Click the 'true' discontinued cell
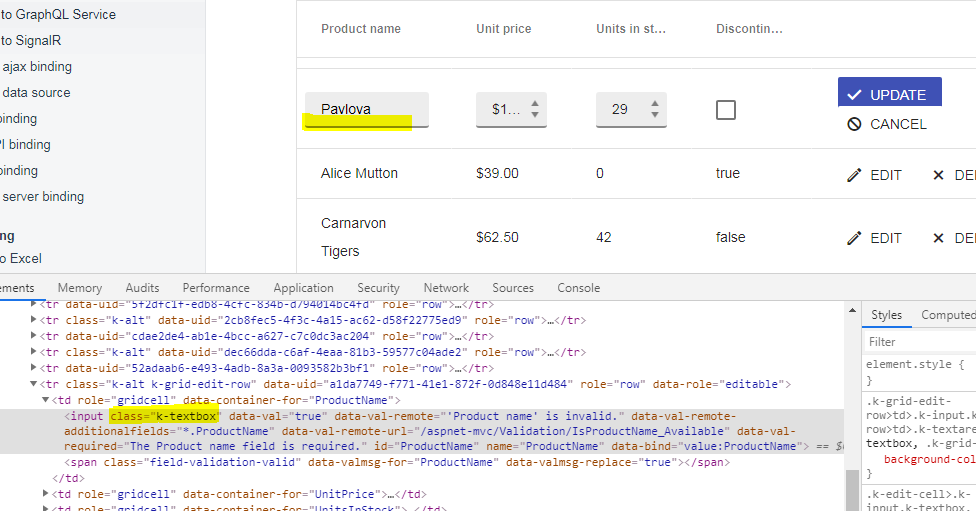976x511 pixels. 728,174
